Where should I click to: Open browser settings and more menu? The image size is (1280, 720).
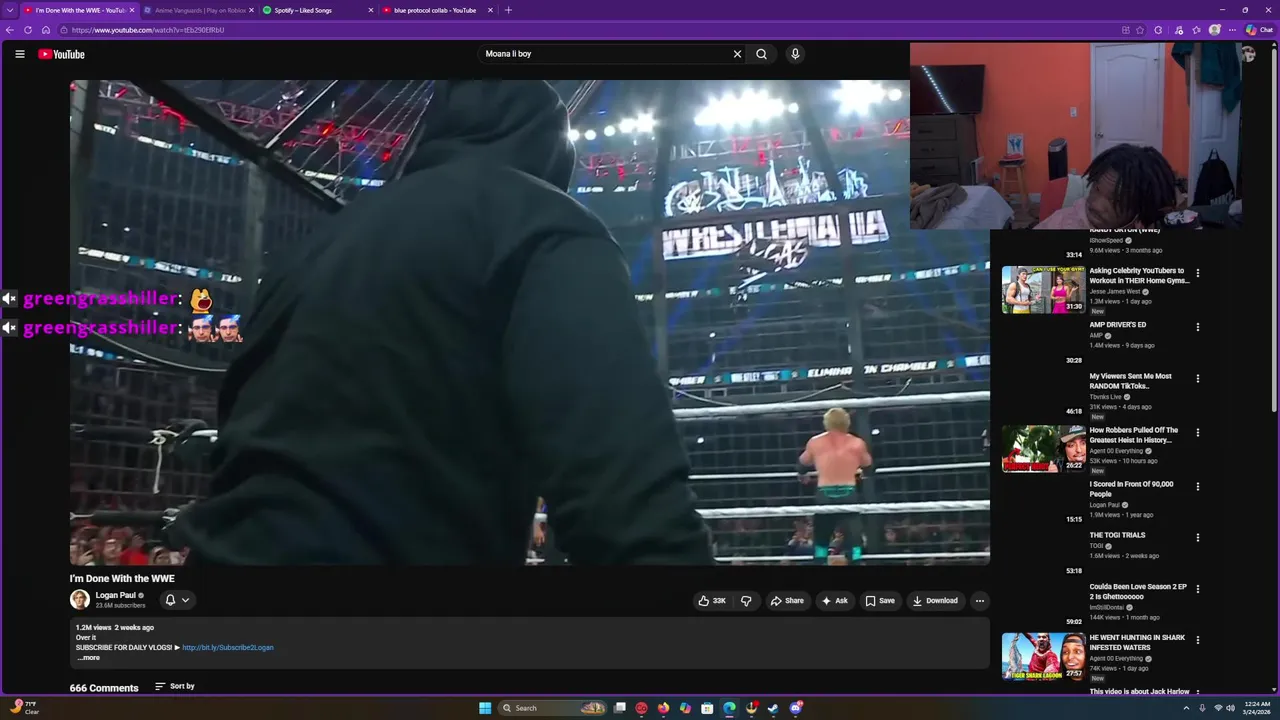pyautogui.click(x=1232, y=30)
